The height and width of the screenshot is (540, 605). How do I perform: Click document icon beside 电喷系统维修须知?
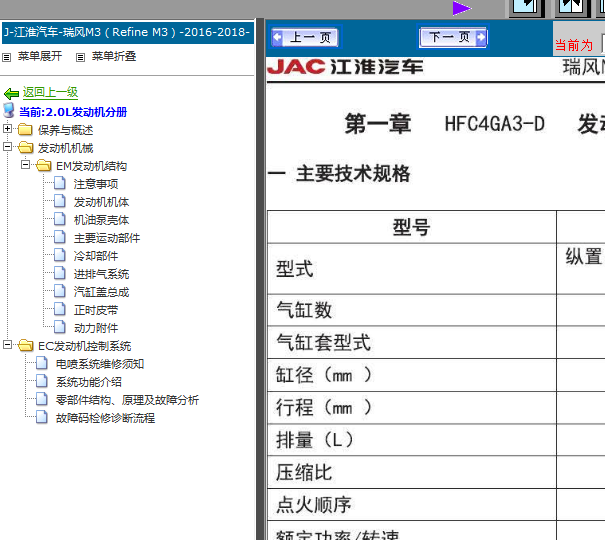pos(42,363)
